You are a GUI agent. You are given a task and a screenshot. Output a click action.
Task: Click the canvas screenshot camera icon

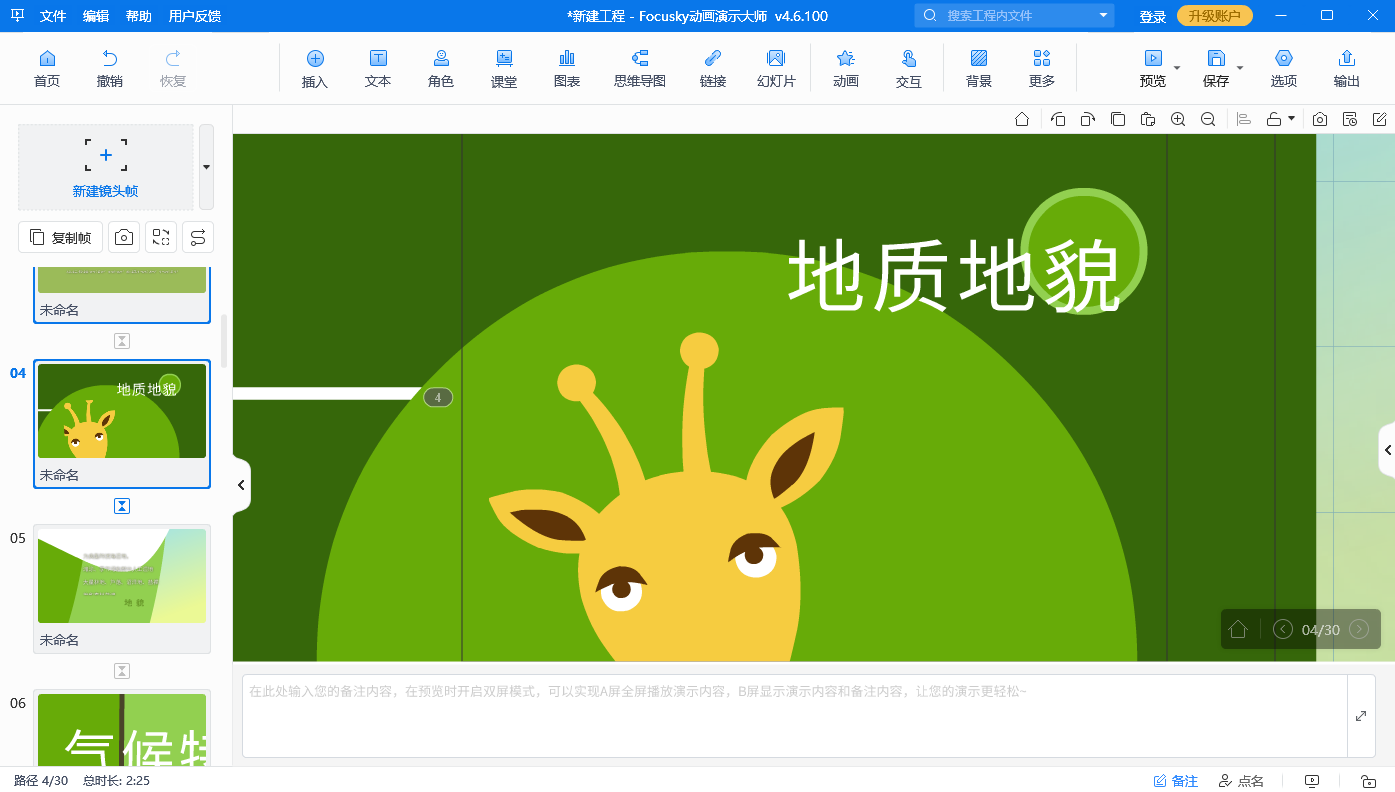click(x=1320, y=119)
